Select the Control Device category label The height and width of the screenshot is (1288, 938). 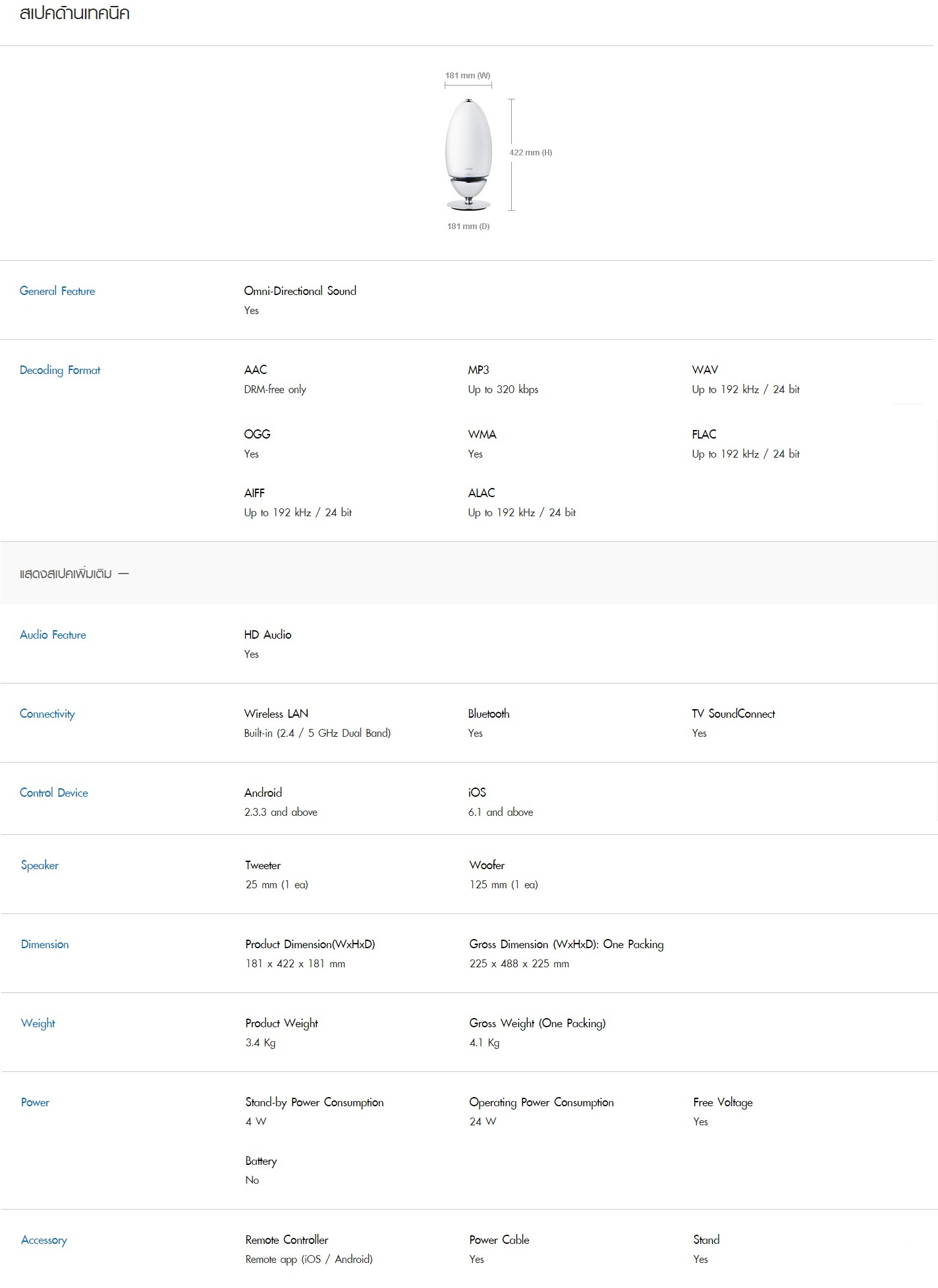54,793
